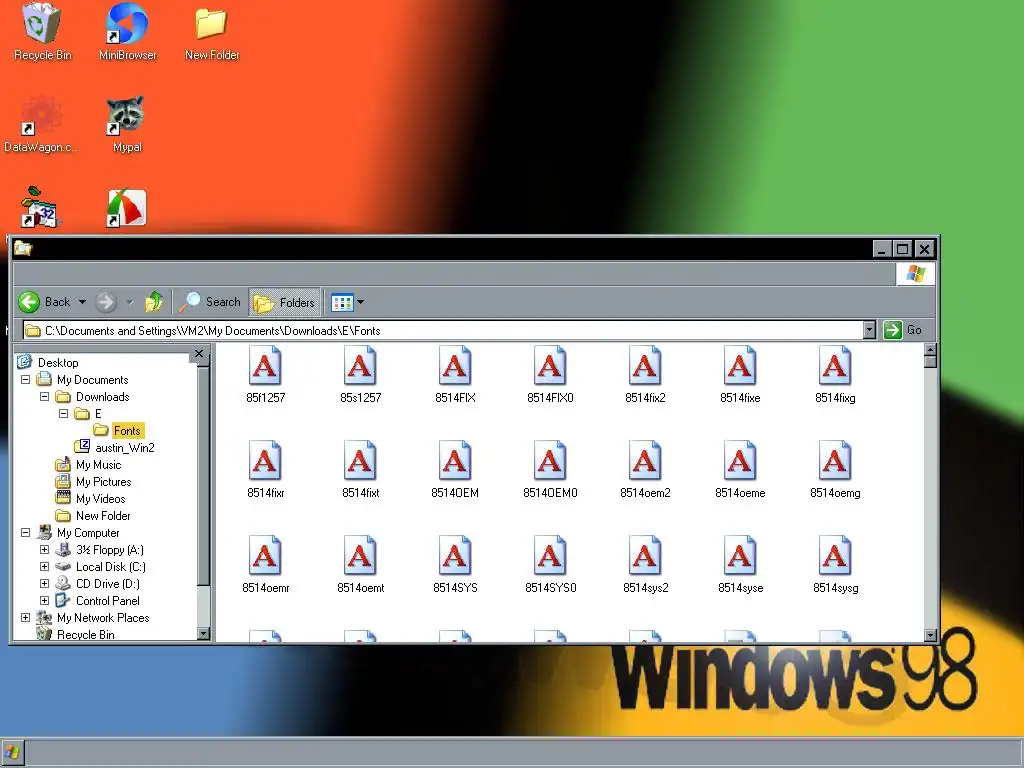This screenshot has height=768, width=1024.
Task: Open the address bar dropdown
Action: coord(869,330)
